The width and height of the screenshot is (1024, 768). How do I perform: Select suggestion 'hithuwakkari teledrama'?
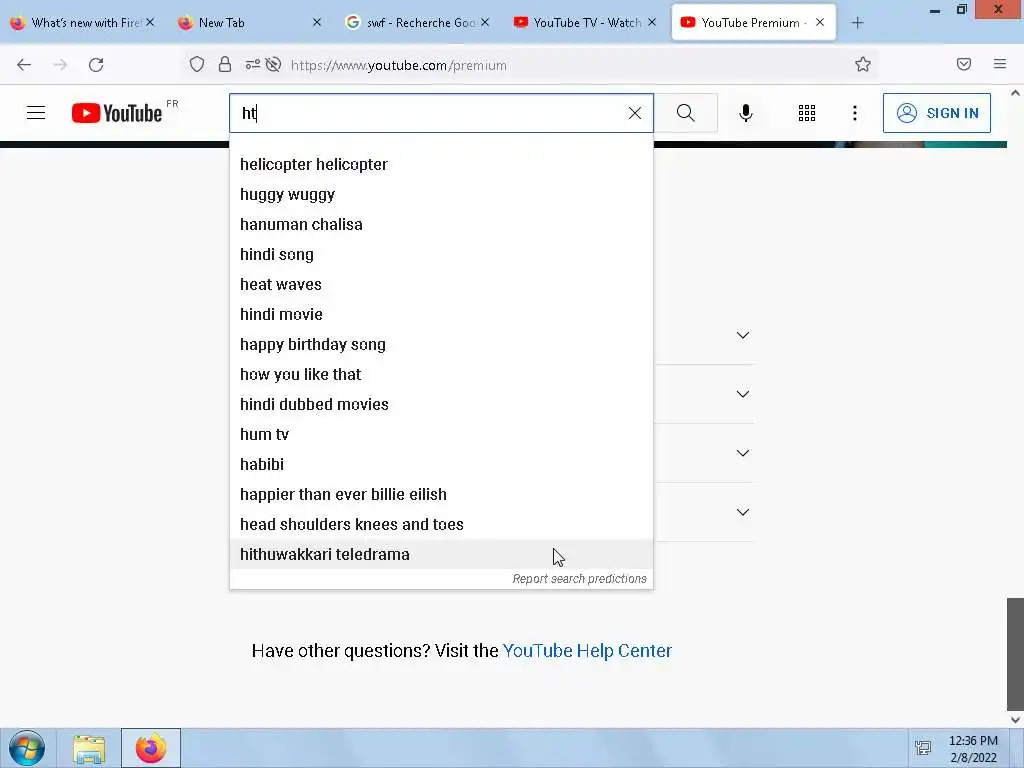[441, 554]
